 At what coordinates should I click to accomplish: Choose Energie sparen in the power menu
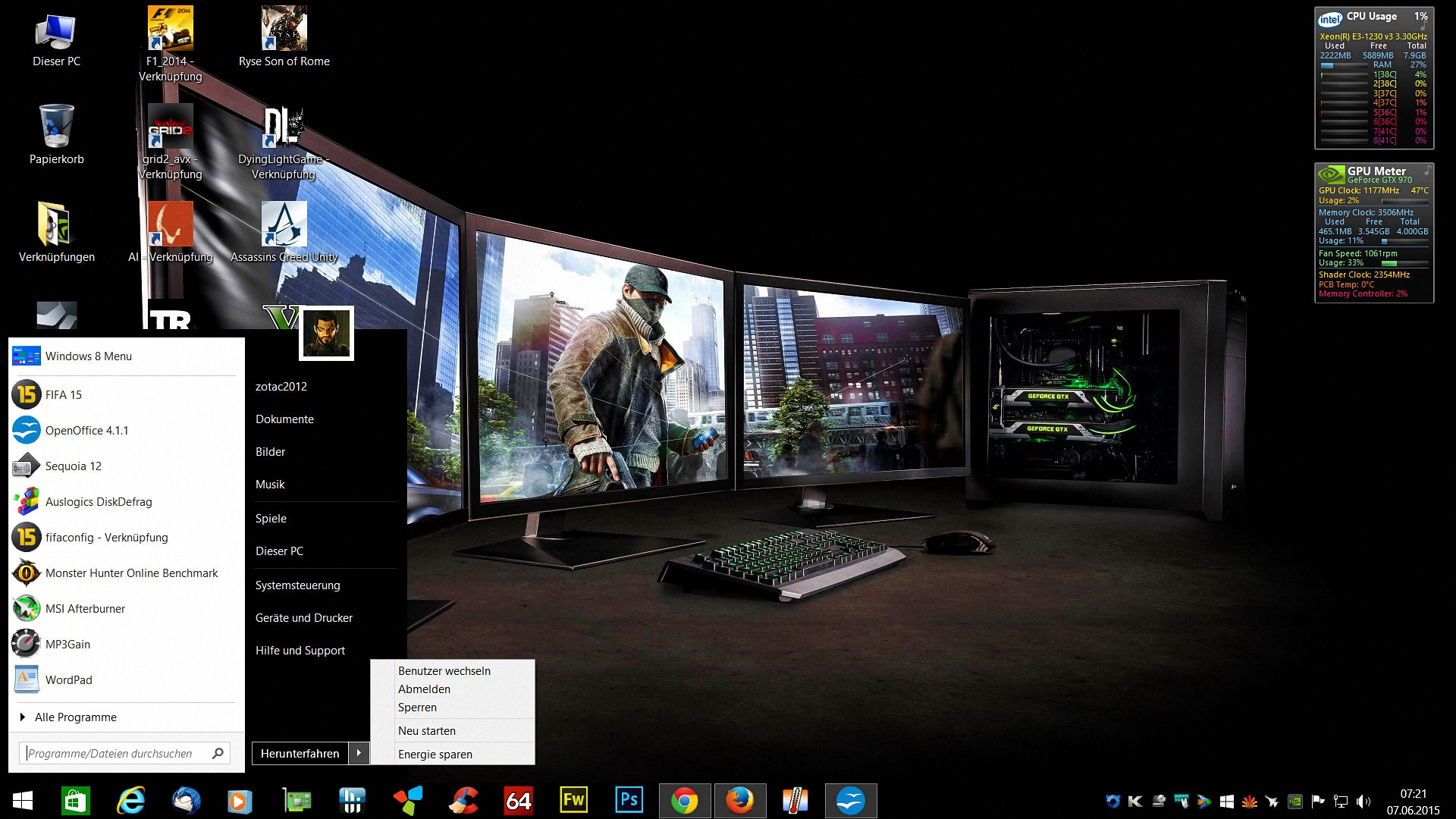coord(435,755)
